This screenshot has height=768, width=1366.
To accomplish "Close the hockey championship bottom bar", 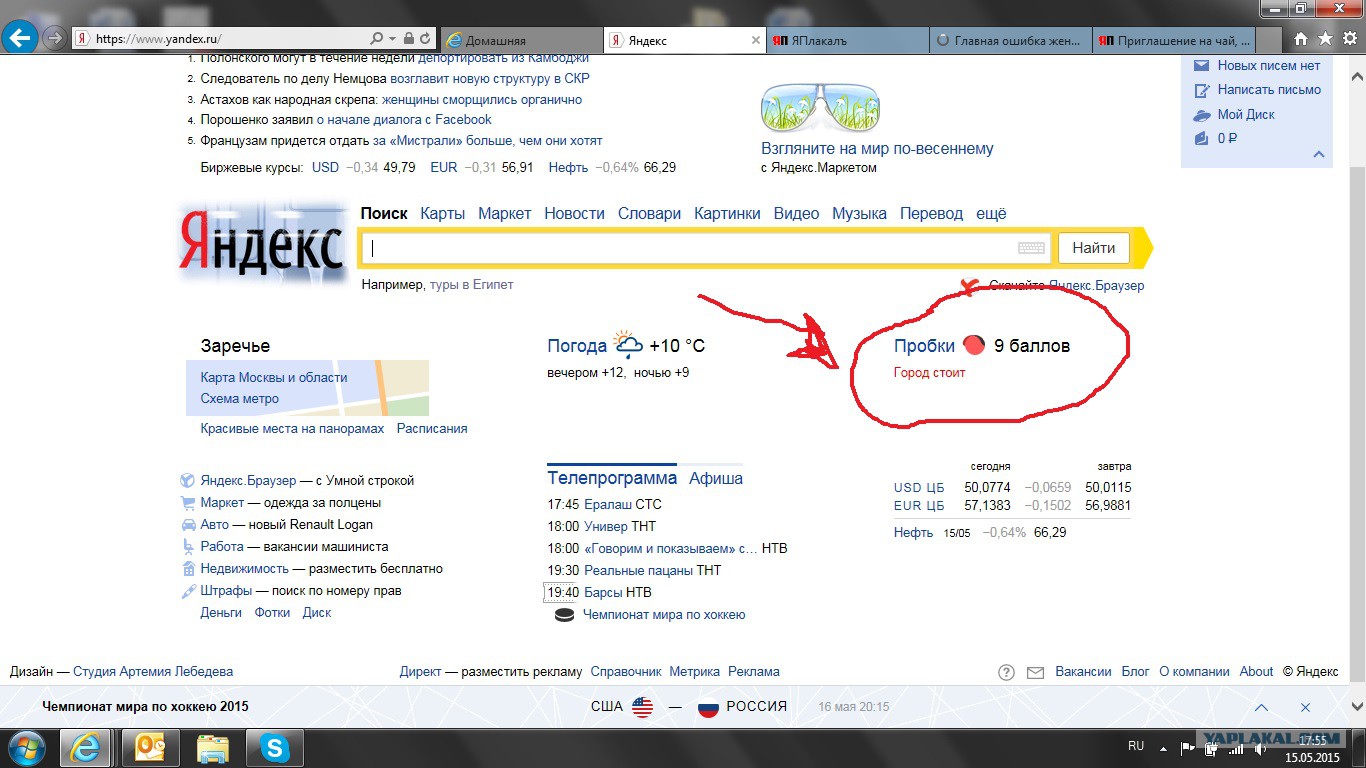I will coord(1305,707).
